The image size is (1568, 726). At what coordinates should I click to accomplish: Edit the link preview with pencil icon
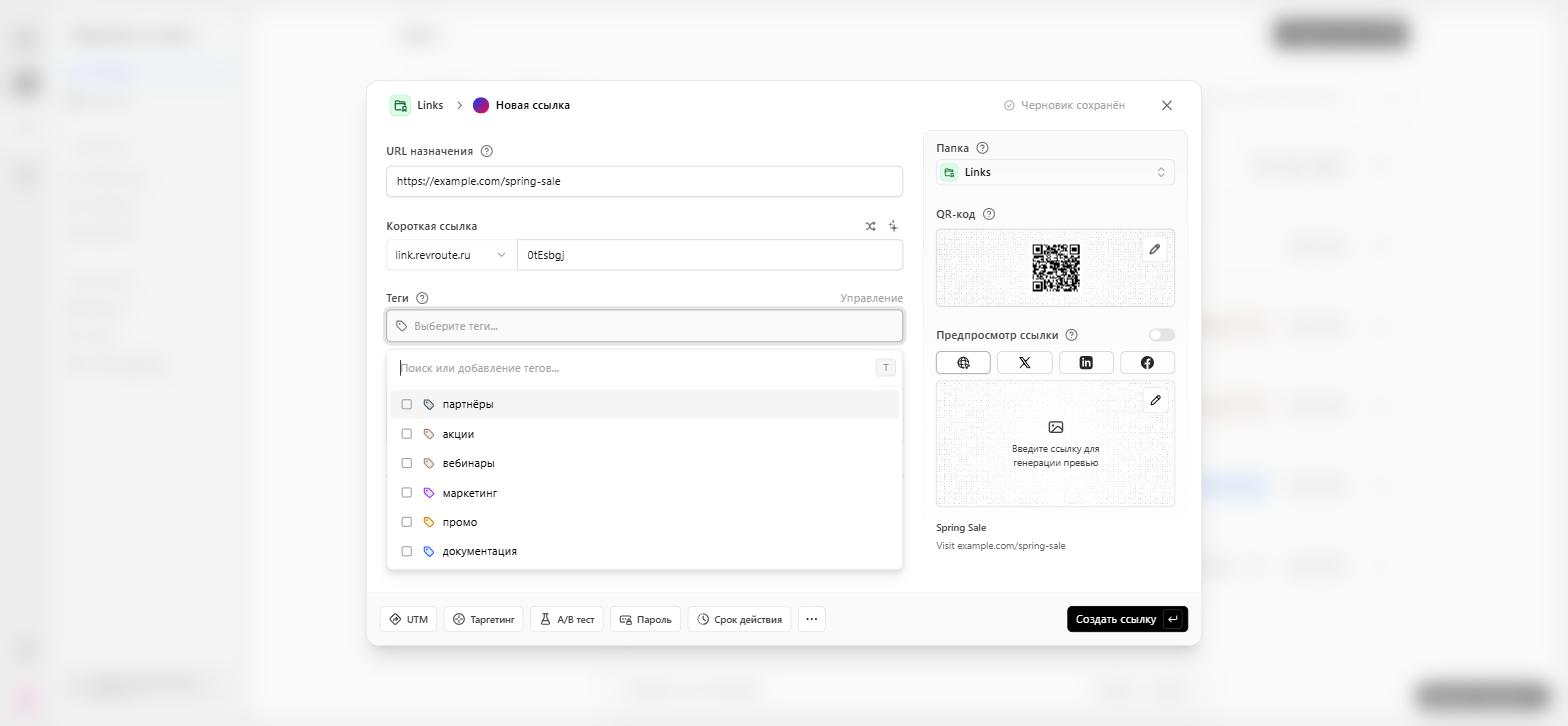tap(1155, 400)
